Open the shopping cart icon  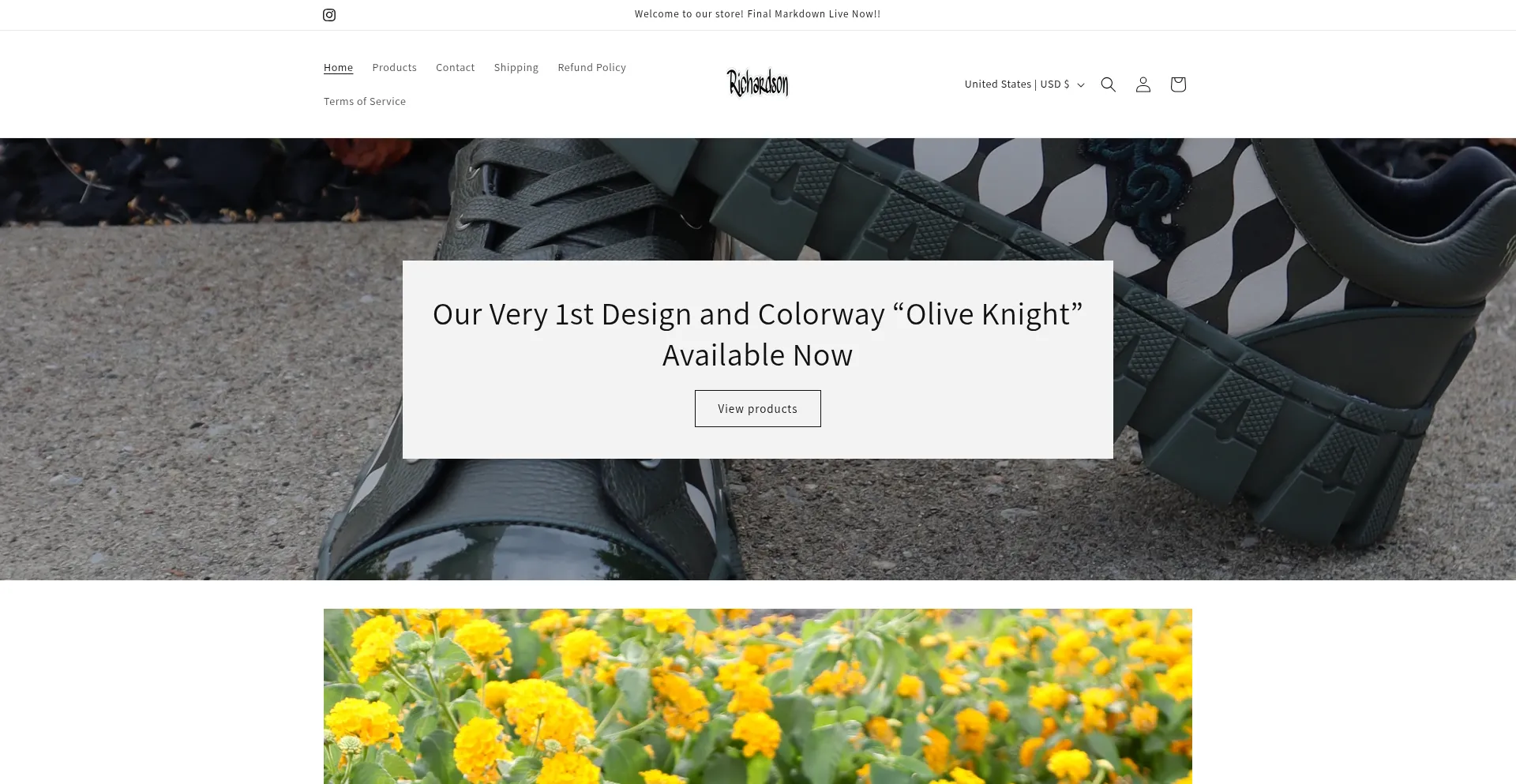[x=1178, y=84]
